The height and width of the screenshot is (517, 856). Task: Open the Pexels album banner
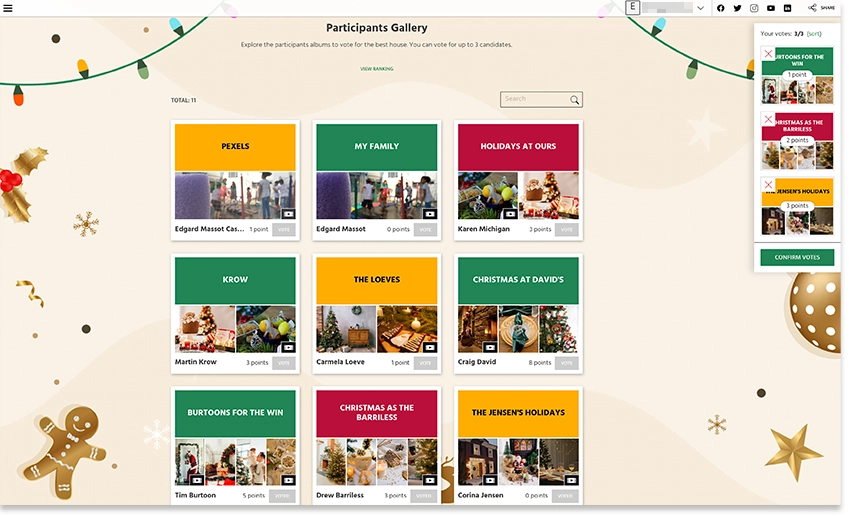pyautogui.click(x=235, y=147)
